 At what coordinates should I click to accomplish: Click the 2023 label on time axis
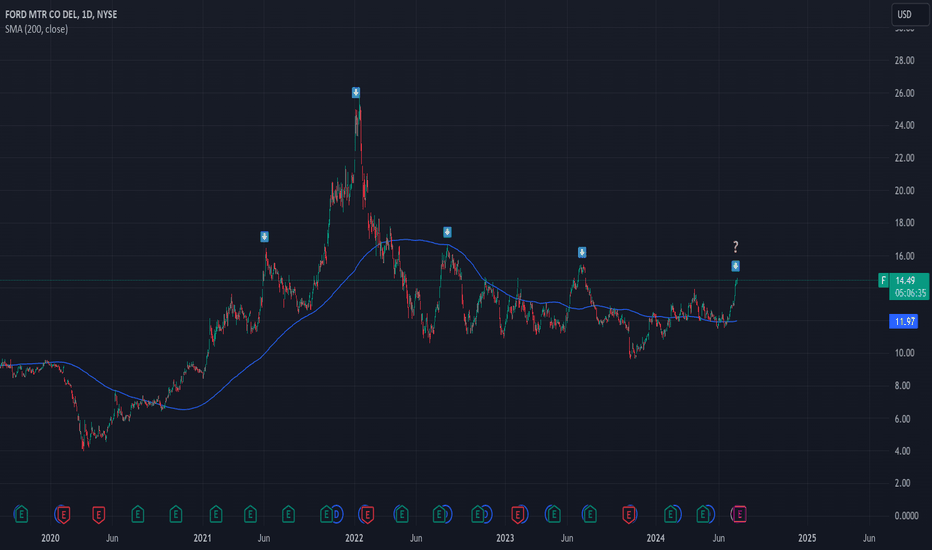tap(505, 538)
